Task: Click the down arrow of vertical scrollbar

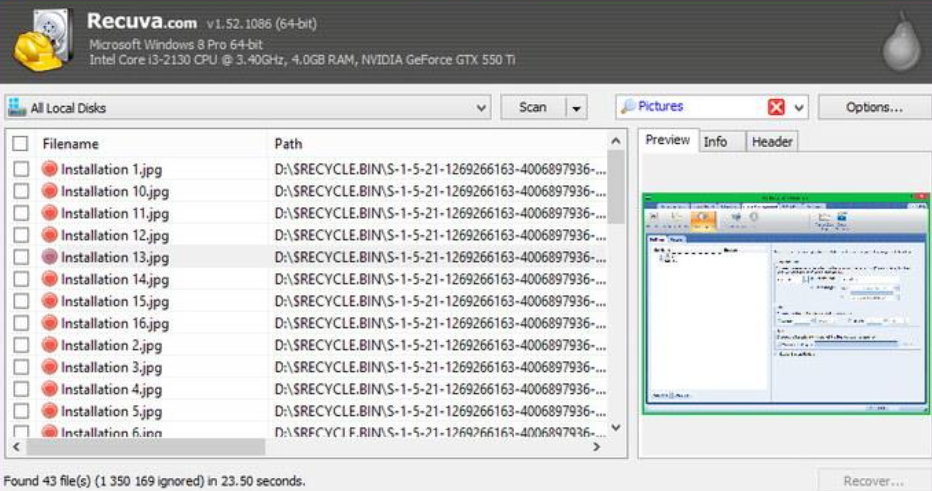Action: tap(616, 427)
